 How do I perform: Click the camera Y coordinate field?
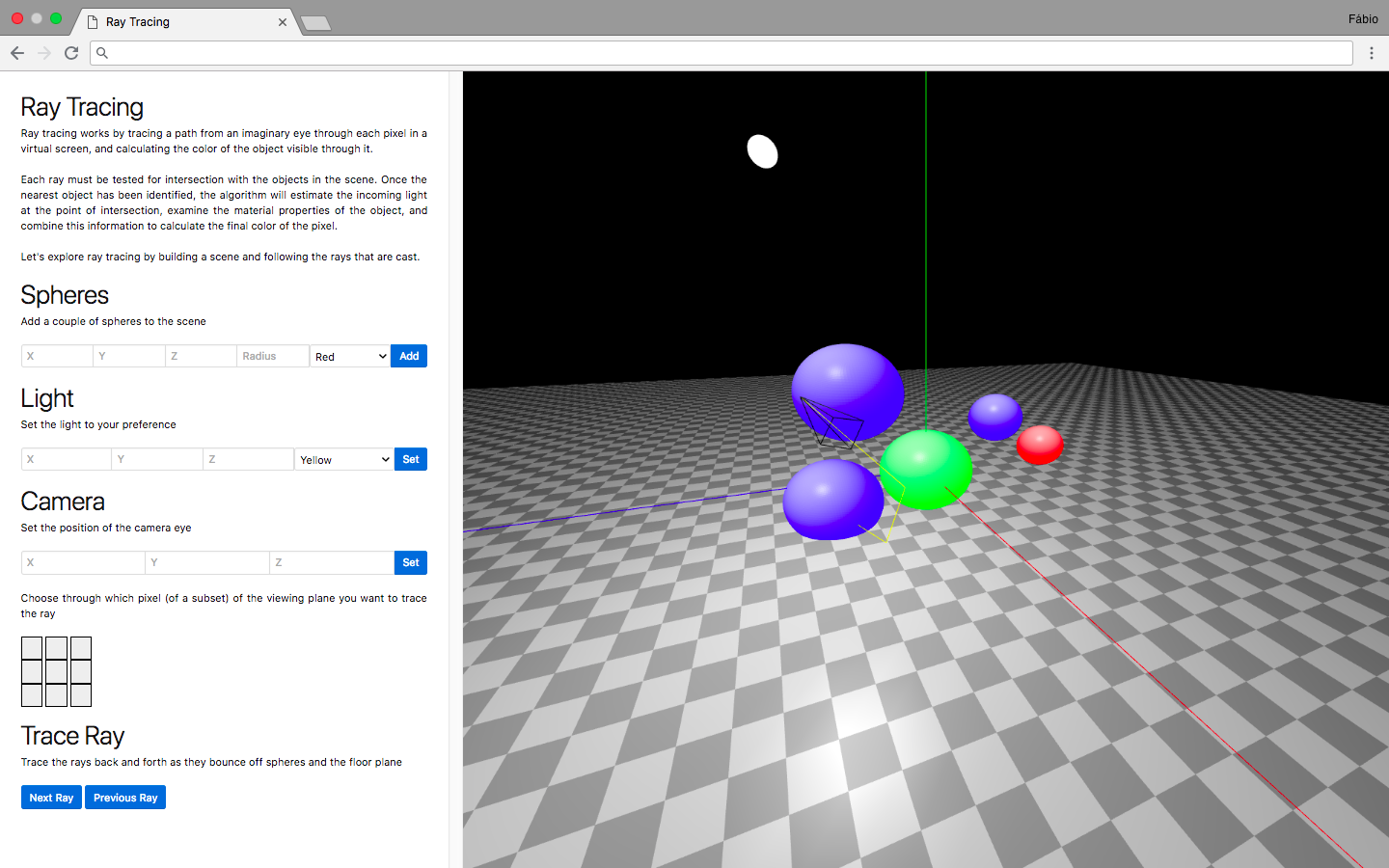pos(207,562)
